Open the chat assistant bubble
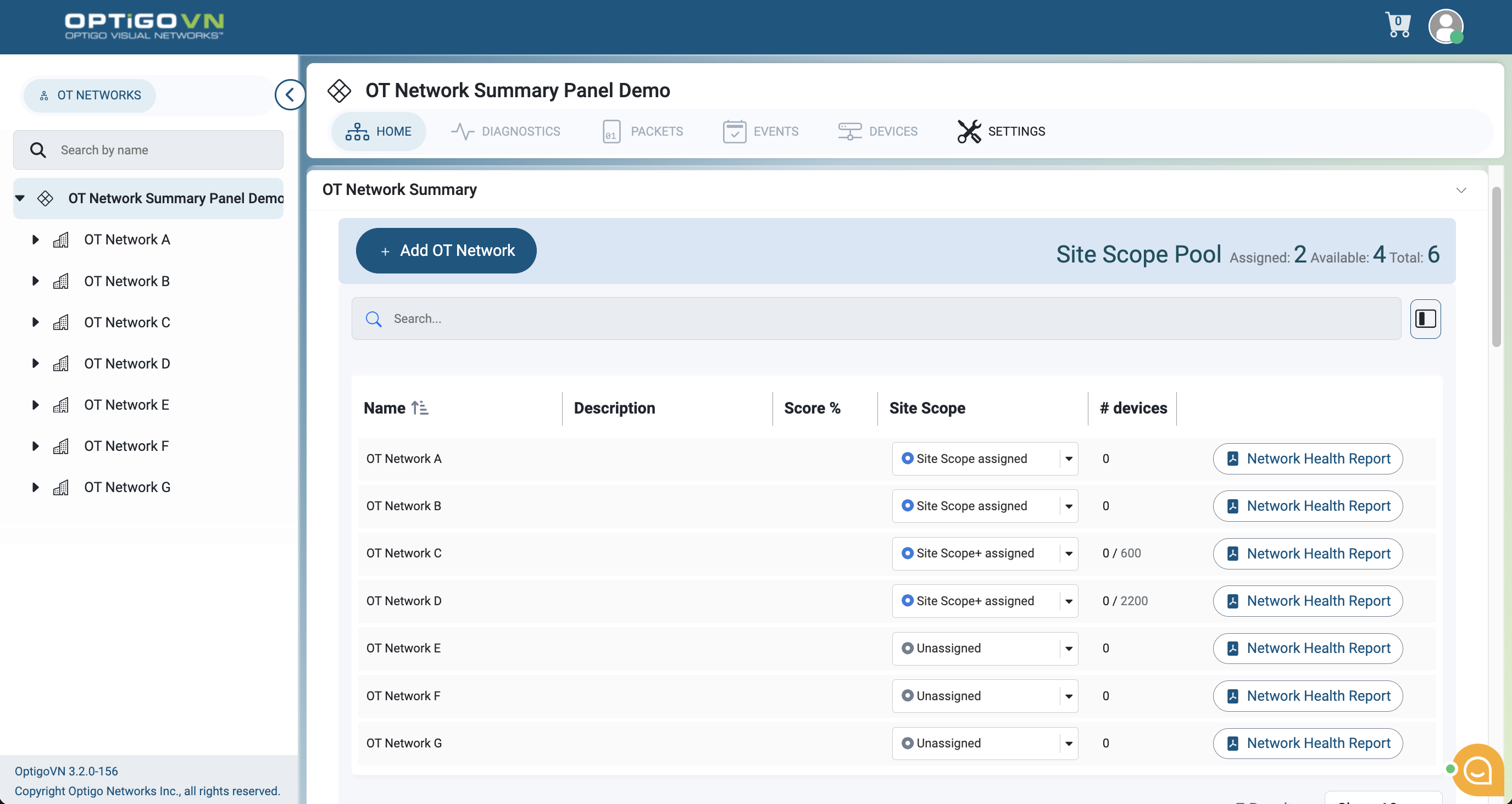This screenshot has height=804, width=1512. pos(1477,769)
